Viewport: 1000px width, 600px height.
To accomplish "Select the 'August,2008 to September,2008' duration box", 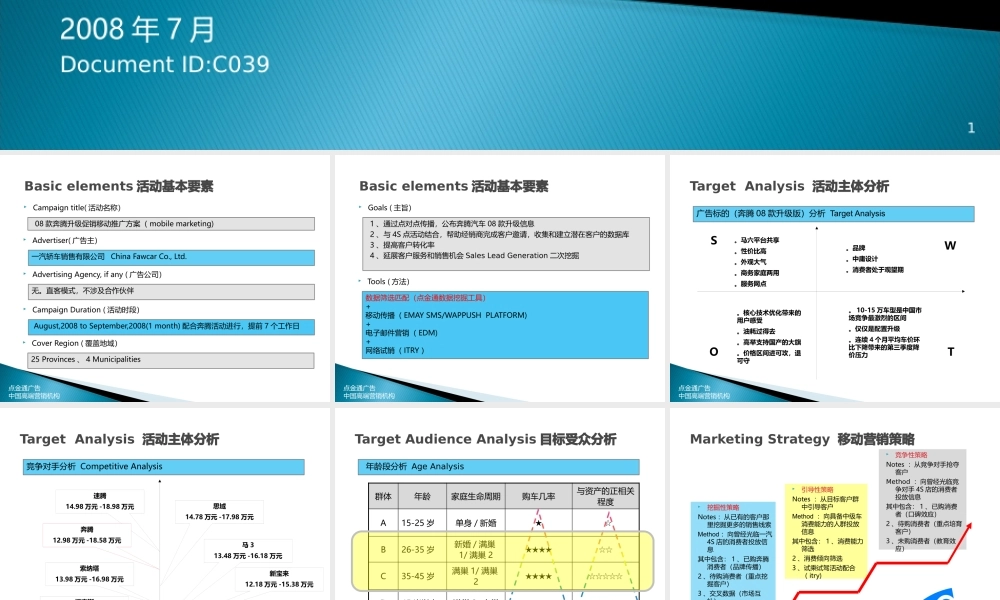I will (171, 326).
